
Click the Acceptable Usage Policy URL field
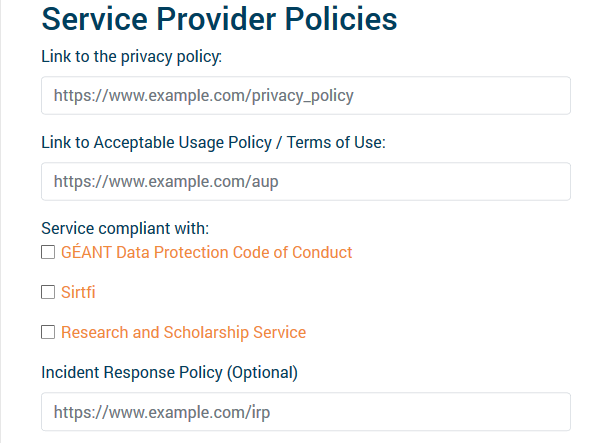305,182
